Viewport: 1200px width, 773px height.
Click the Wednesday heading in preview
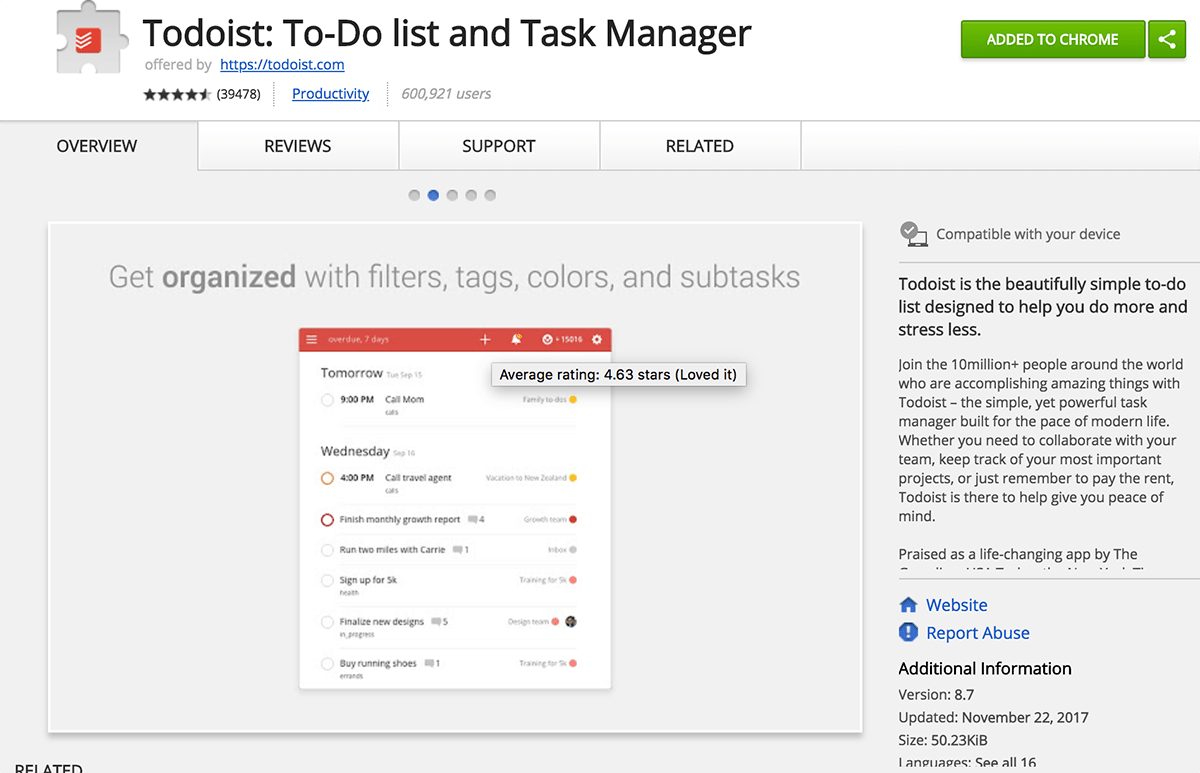(355, 452)
